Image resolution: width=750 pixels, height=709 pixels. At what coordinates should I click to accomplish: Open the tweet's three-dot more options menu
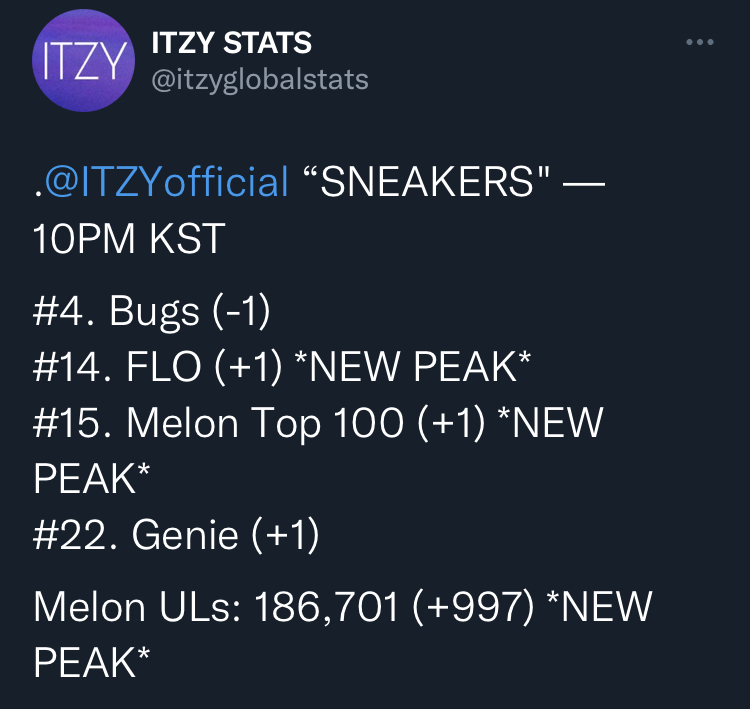coord(700,42)
